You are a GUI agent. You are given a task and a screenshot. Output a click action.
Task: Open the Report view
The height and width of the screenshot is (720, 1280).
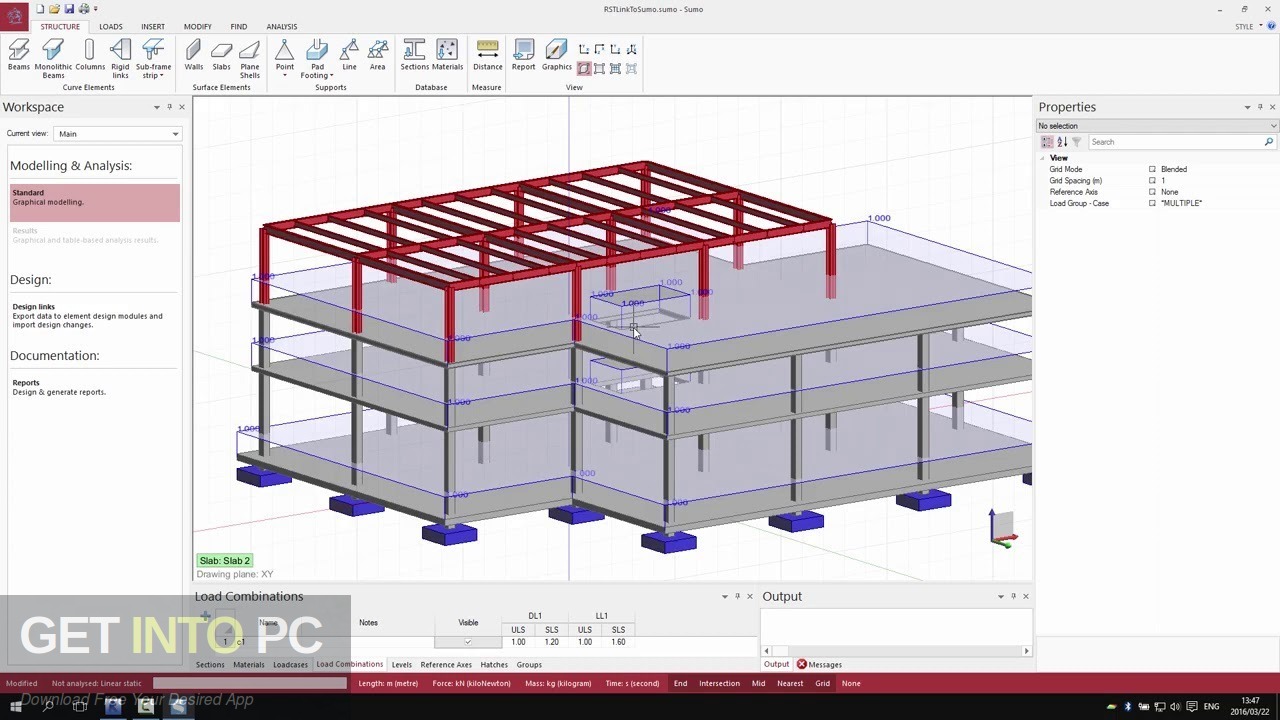[523, 55]
